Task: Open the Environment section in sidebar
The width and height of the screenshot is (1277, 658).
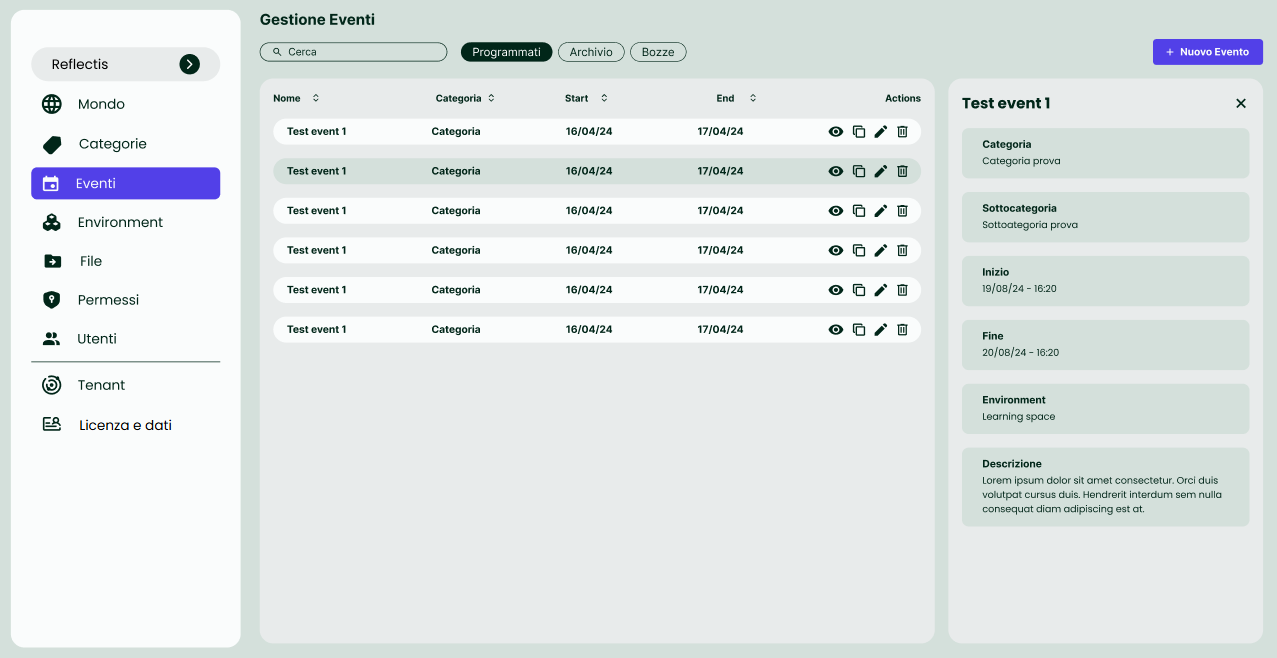Action: point(51,222)
